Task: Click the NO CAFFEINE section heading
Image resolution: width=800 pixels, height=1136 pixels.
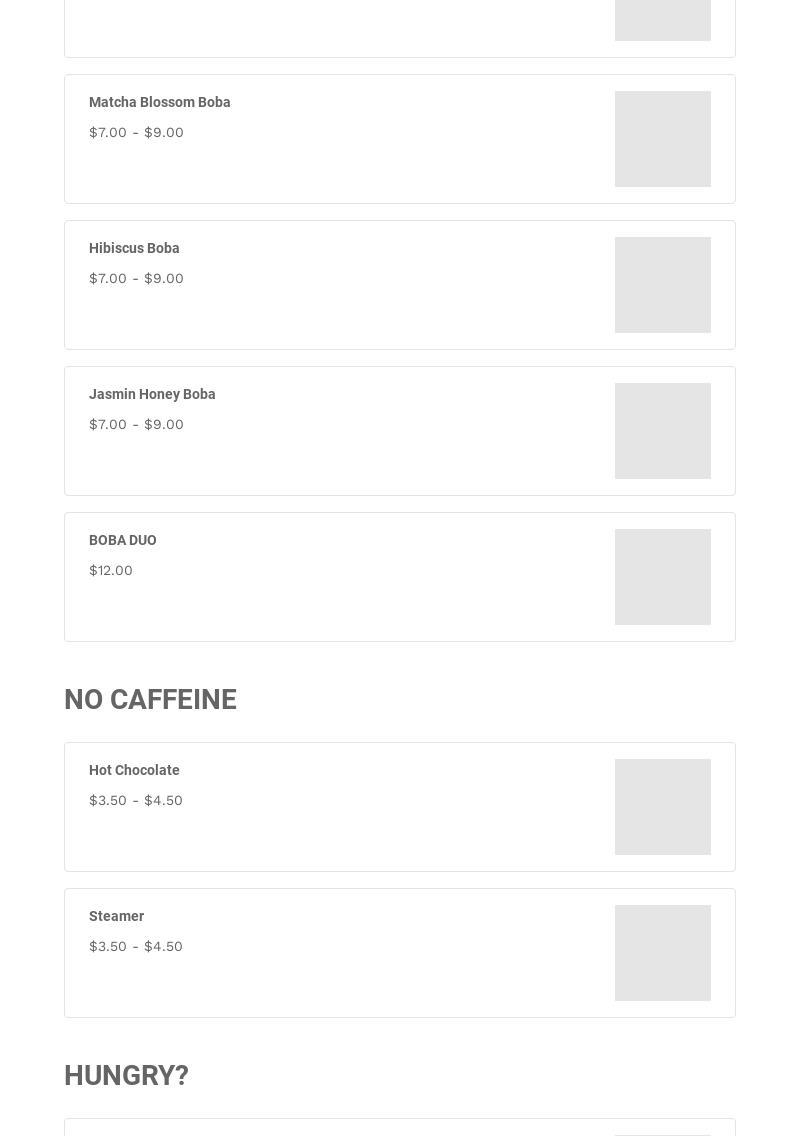Action: click(150, 699)
